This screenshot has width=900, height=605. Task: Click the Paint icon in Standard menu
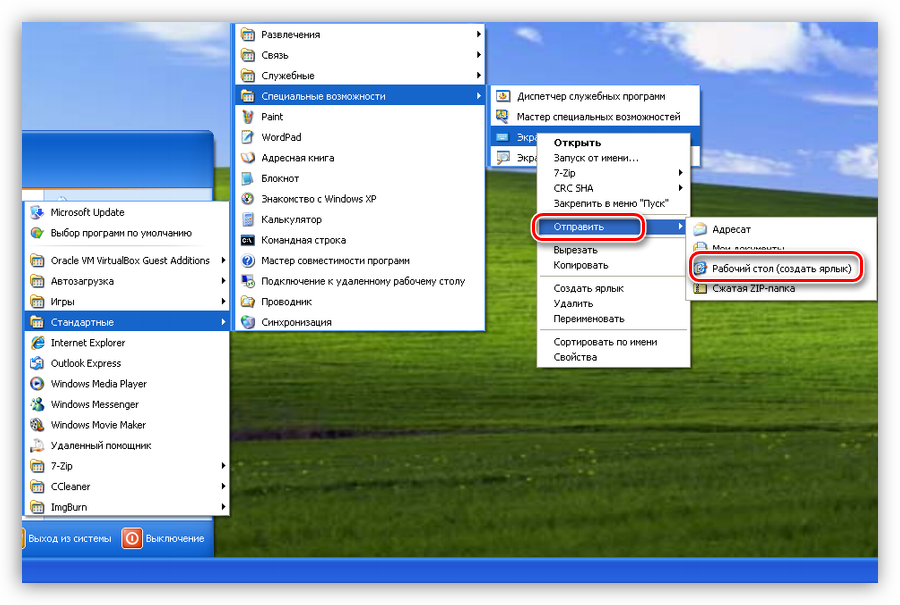coord(248,117)
